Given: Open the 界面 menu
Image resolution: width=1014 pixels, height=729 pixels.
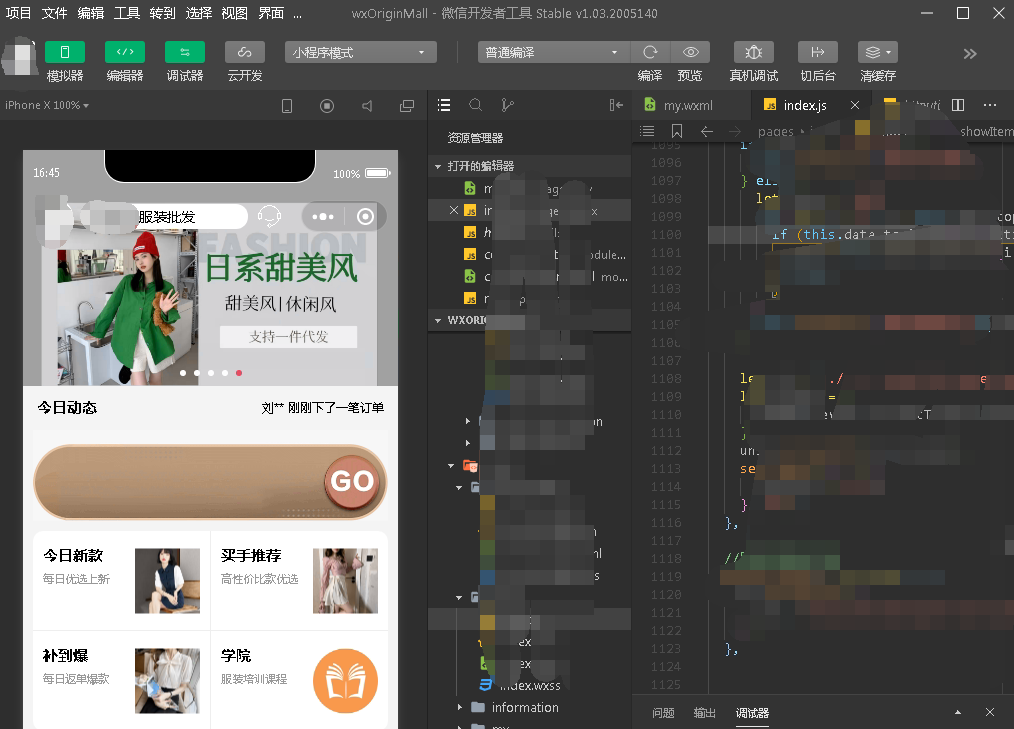Looking at the screenshot, I should [271, 13].
